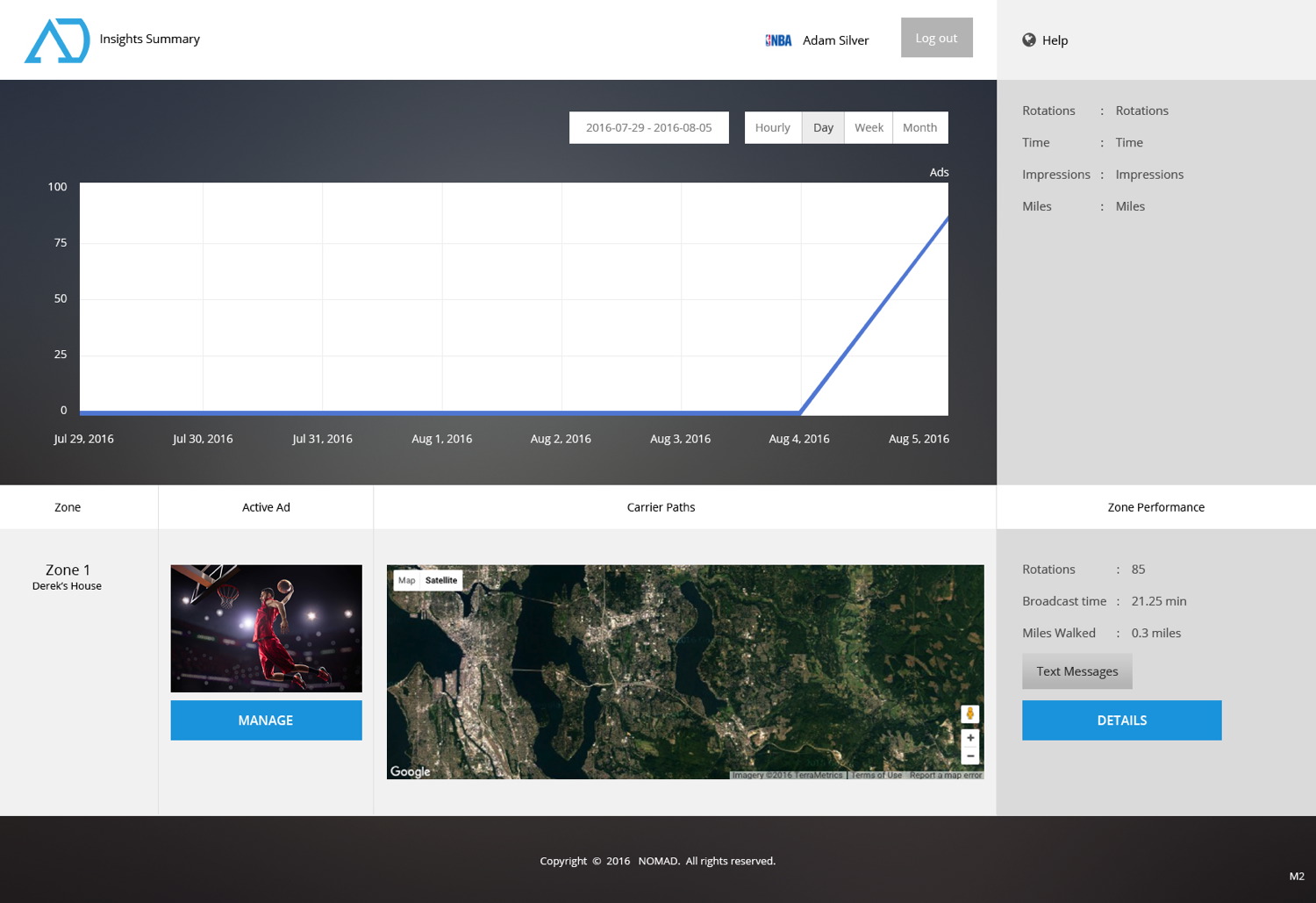Select the Satellite map view

click(441, 580)
